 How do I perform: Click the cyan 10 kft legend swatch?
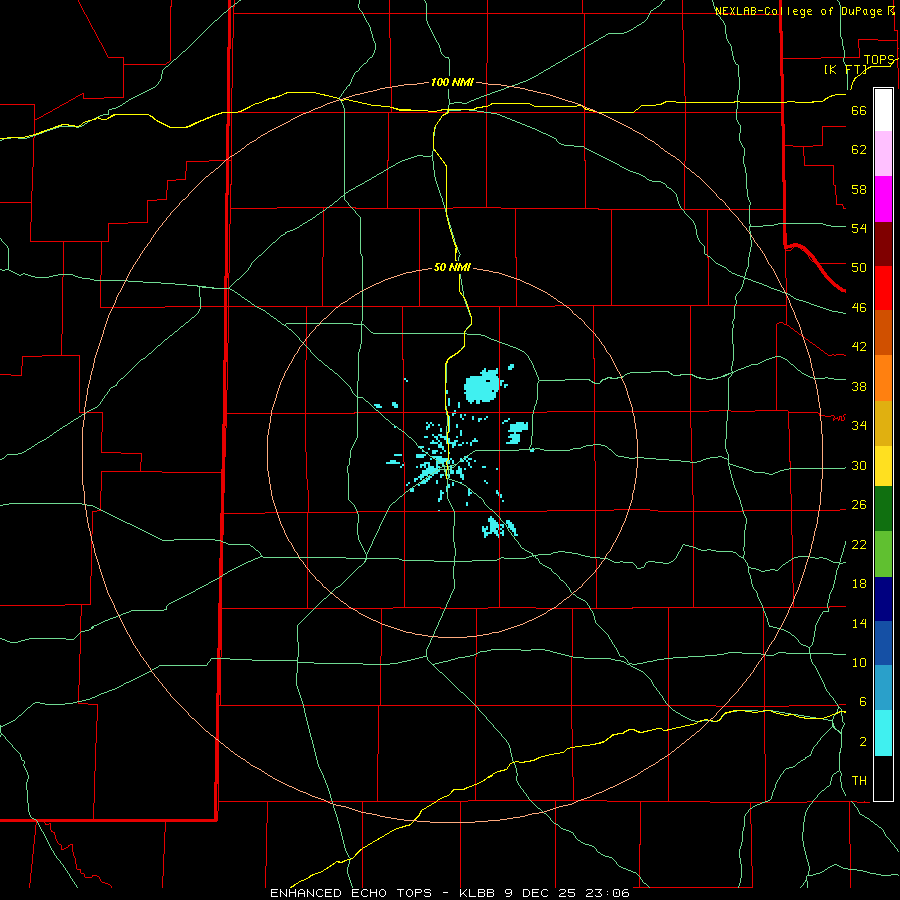[883, 733]
